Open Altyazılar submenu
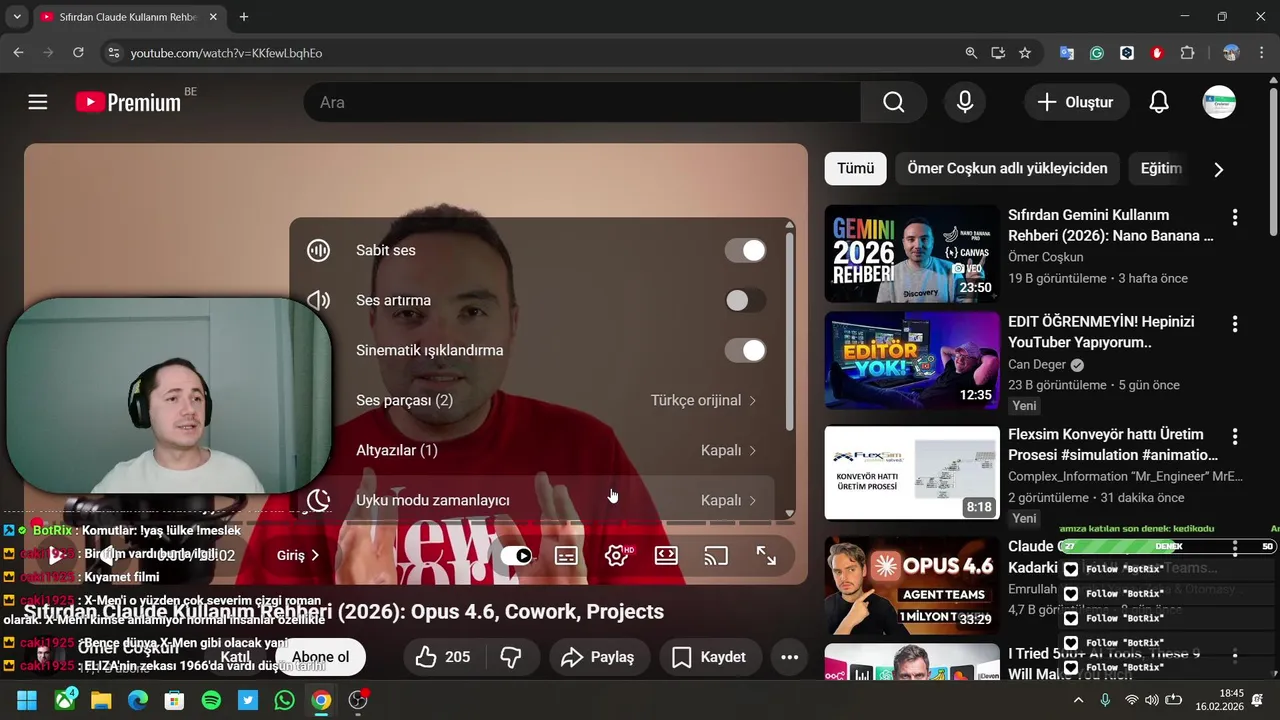The width and height of the screenshot is (1280, 720). [x=541, y=450]
